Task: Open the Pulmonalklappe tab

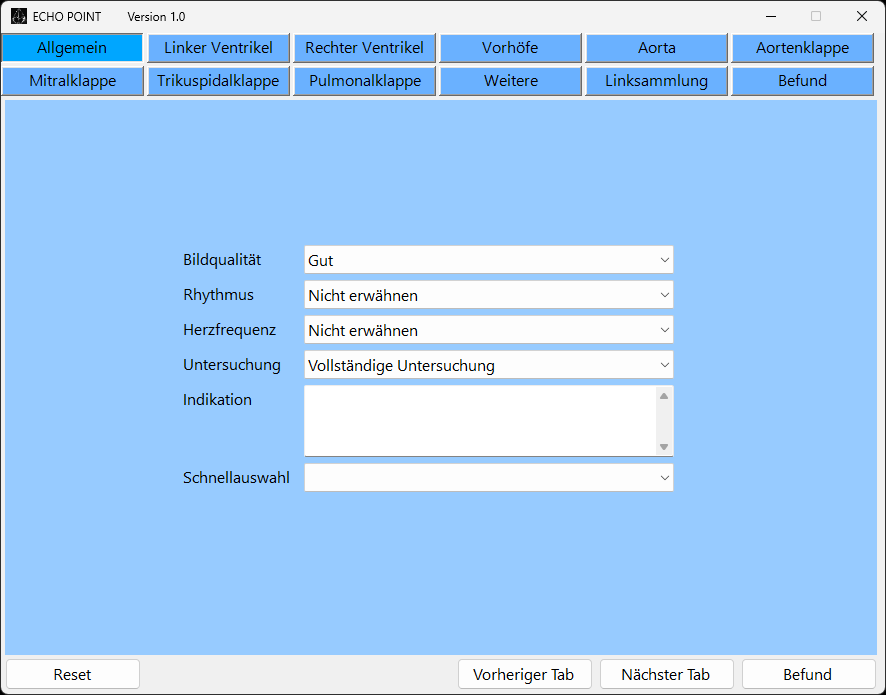Action: coord(364,81)
